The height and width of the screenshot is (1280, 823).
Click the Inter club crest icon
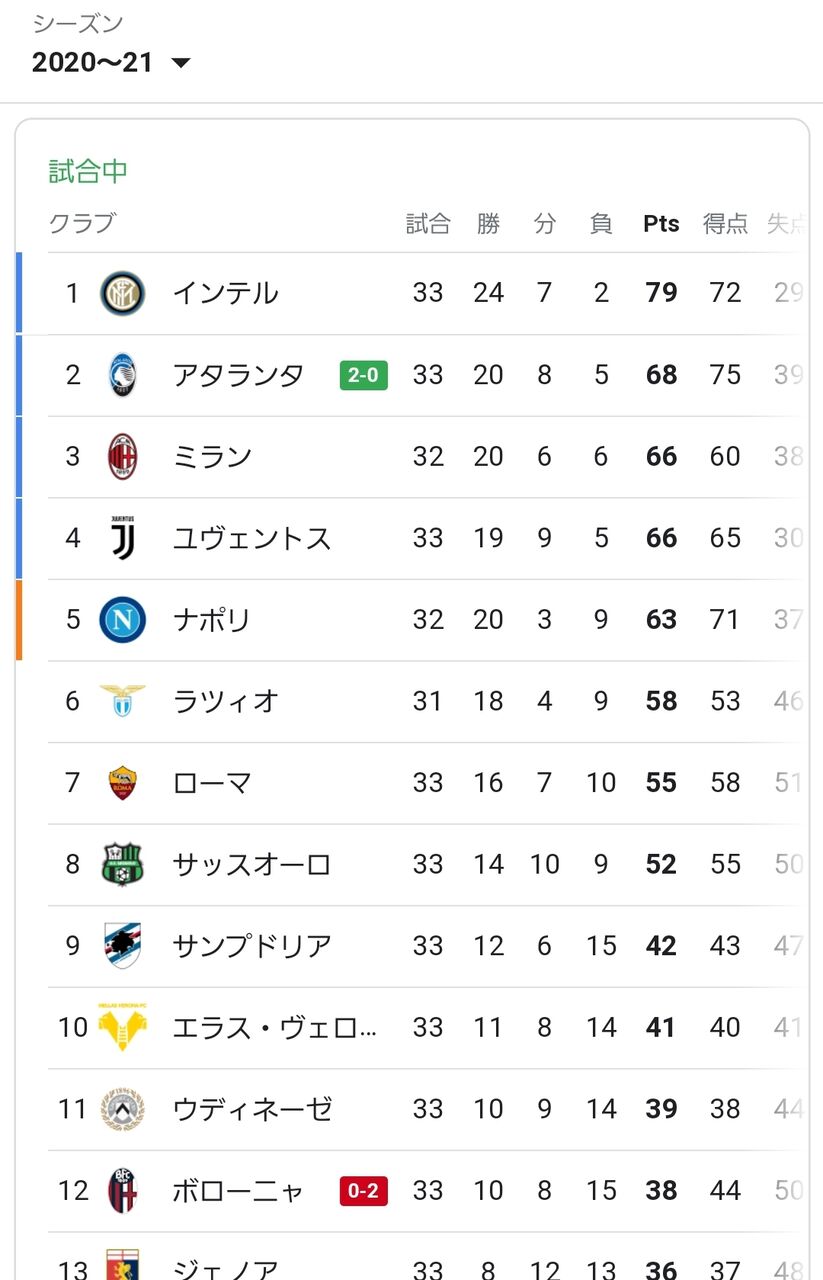click(x=123, y=294)
